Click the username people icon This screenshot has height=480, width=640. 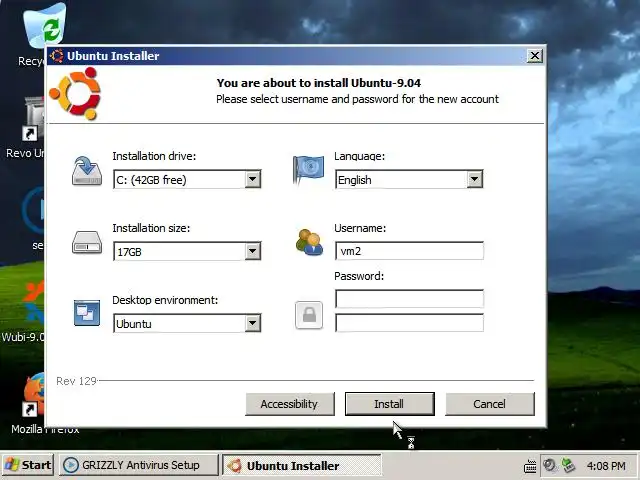coord(309,242)
